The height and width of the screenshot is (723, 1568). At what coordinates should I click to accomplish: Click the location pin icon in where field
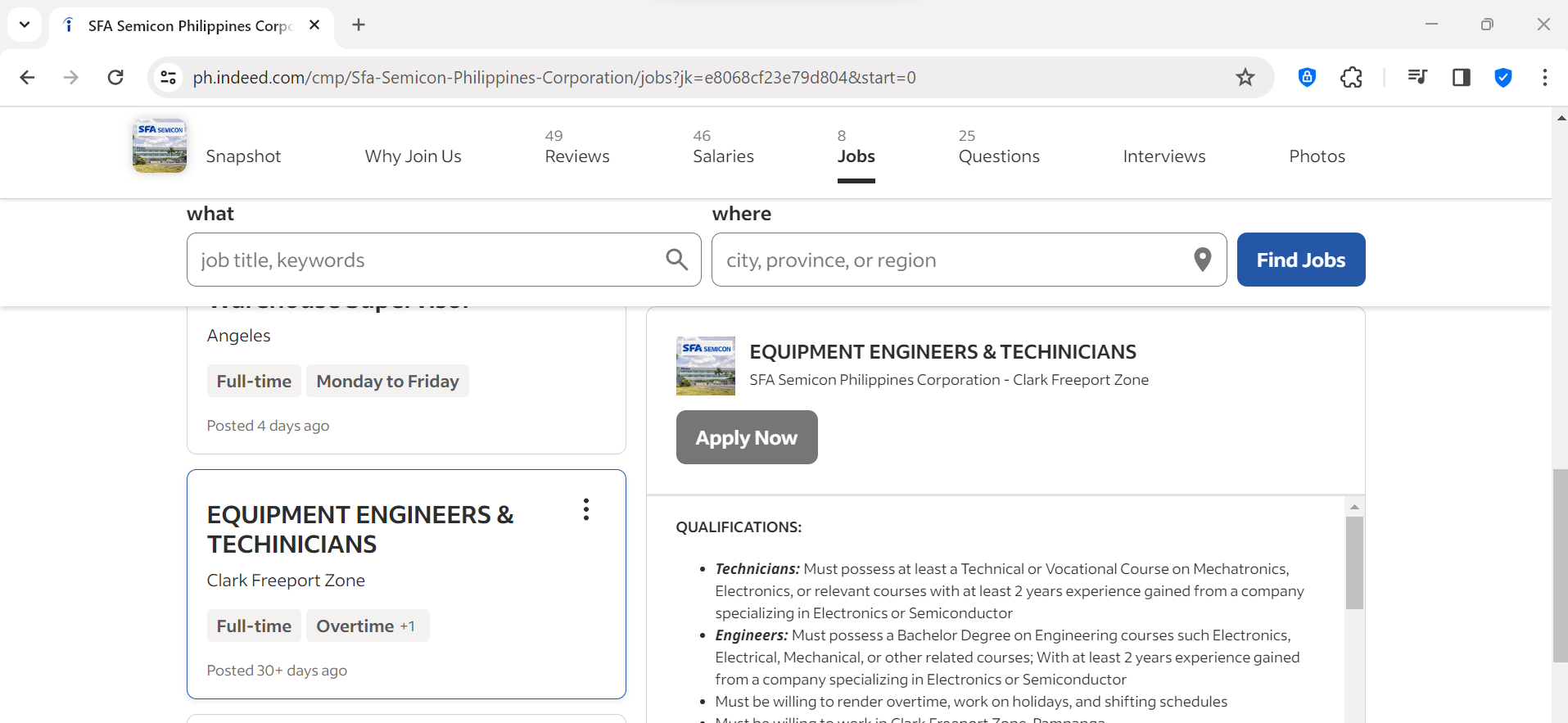pos(1202,260)
